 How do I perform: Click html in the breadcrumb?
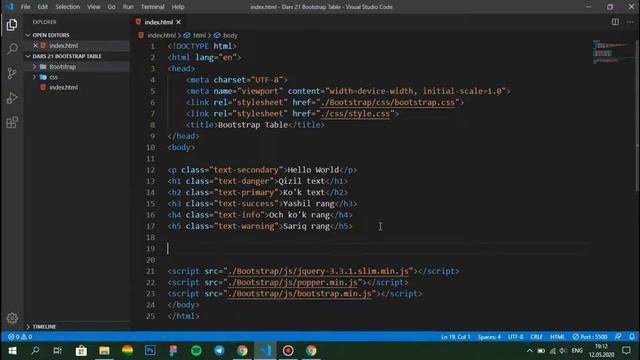(199, 36)
